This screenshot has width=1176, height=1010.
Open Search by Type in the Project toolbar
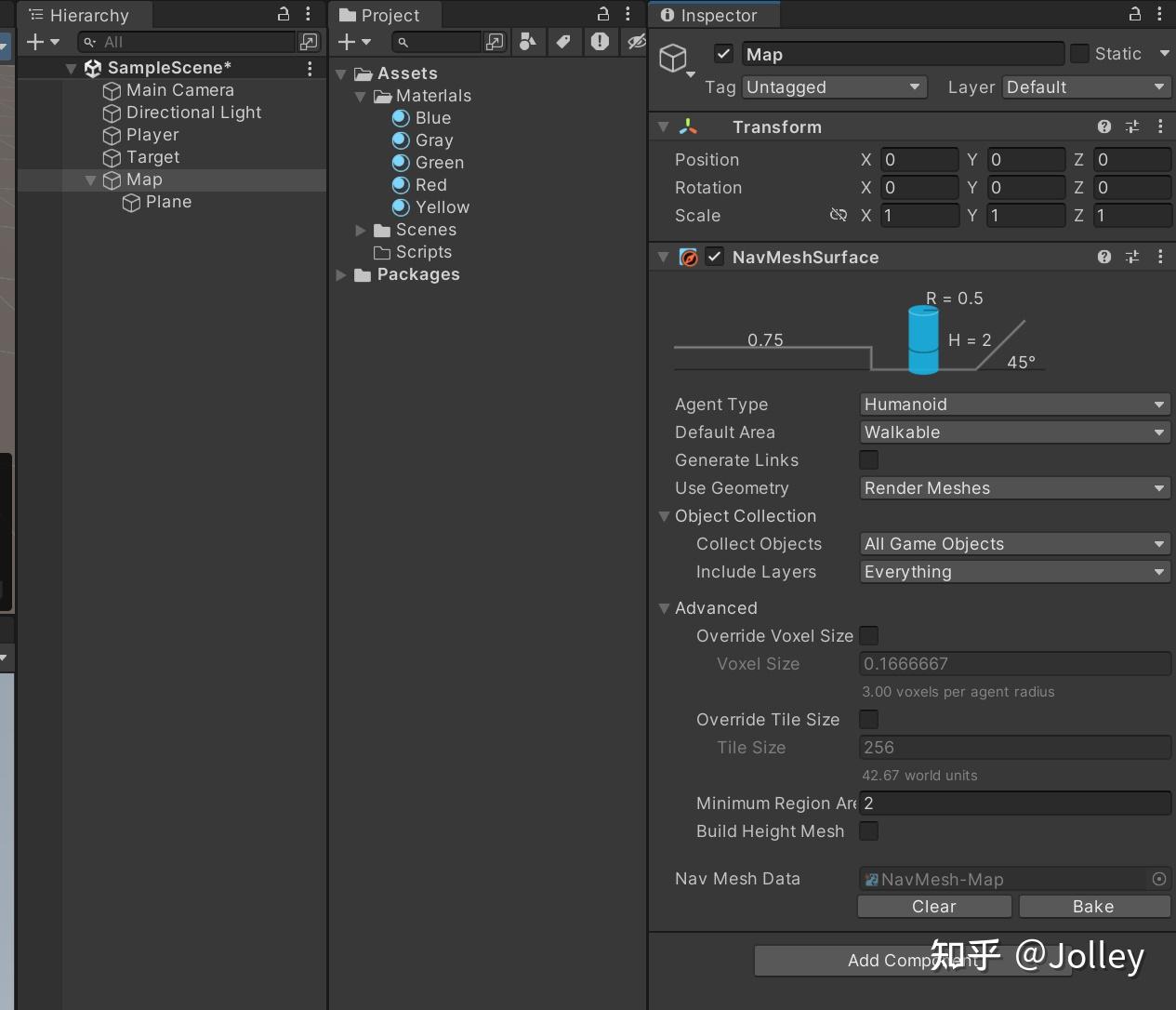coord(529,42)
